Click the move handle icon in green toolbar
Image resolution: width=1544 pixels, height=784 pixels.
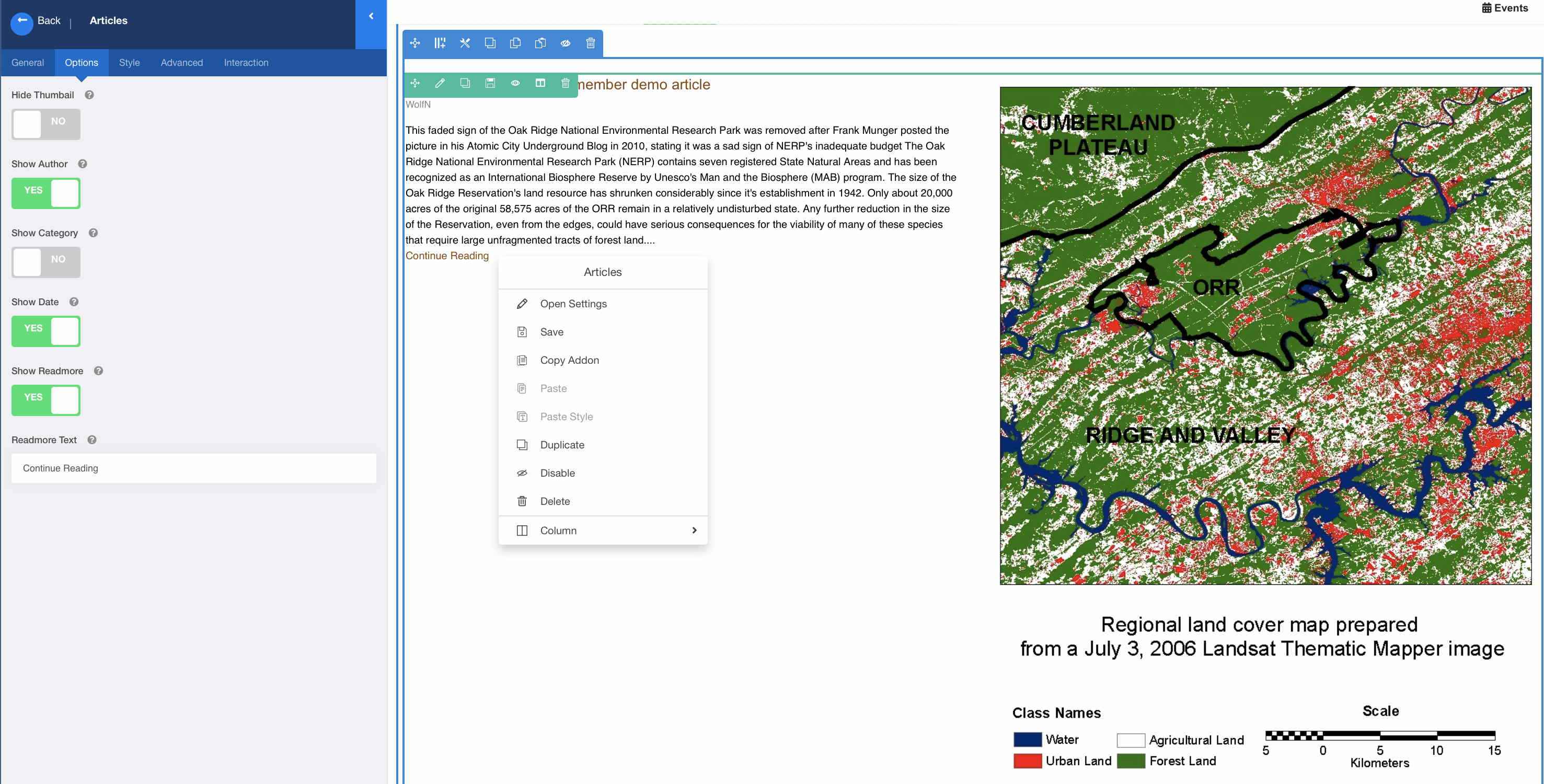415,83
